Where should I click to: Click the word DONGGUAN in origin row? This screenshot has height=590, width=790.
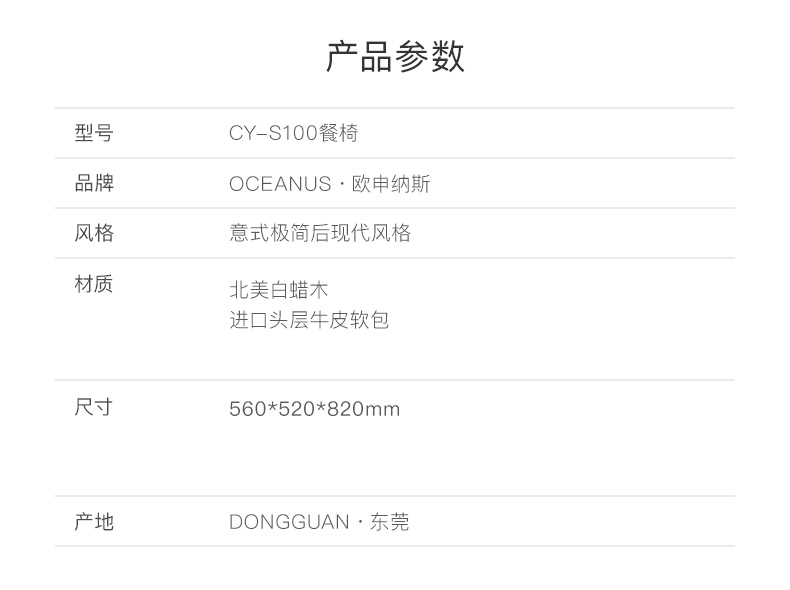point(289,522)
